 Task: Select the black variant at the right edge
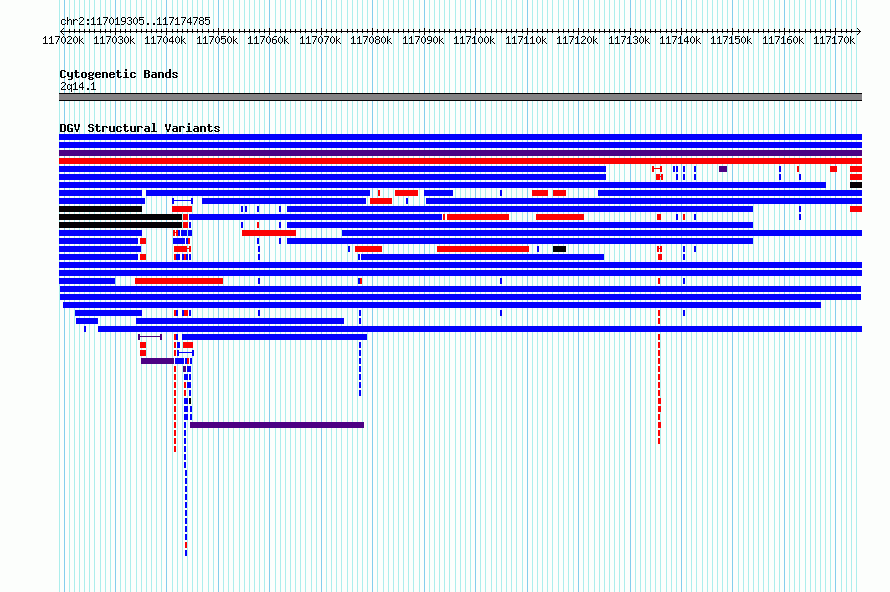(x=856, y=185)
